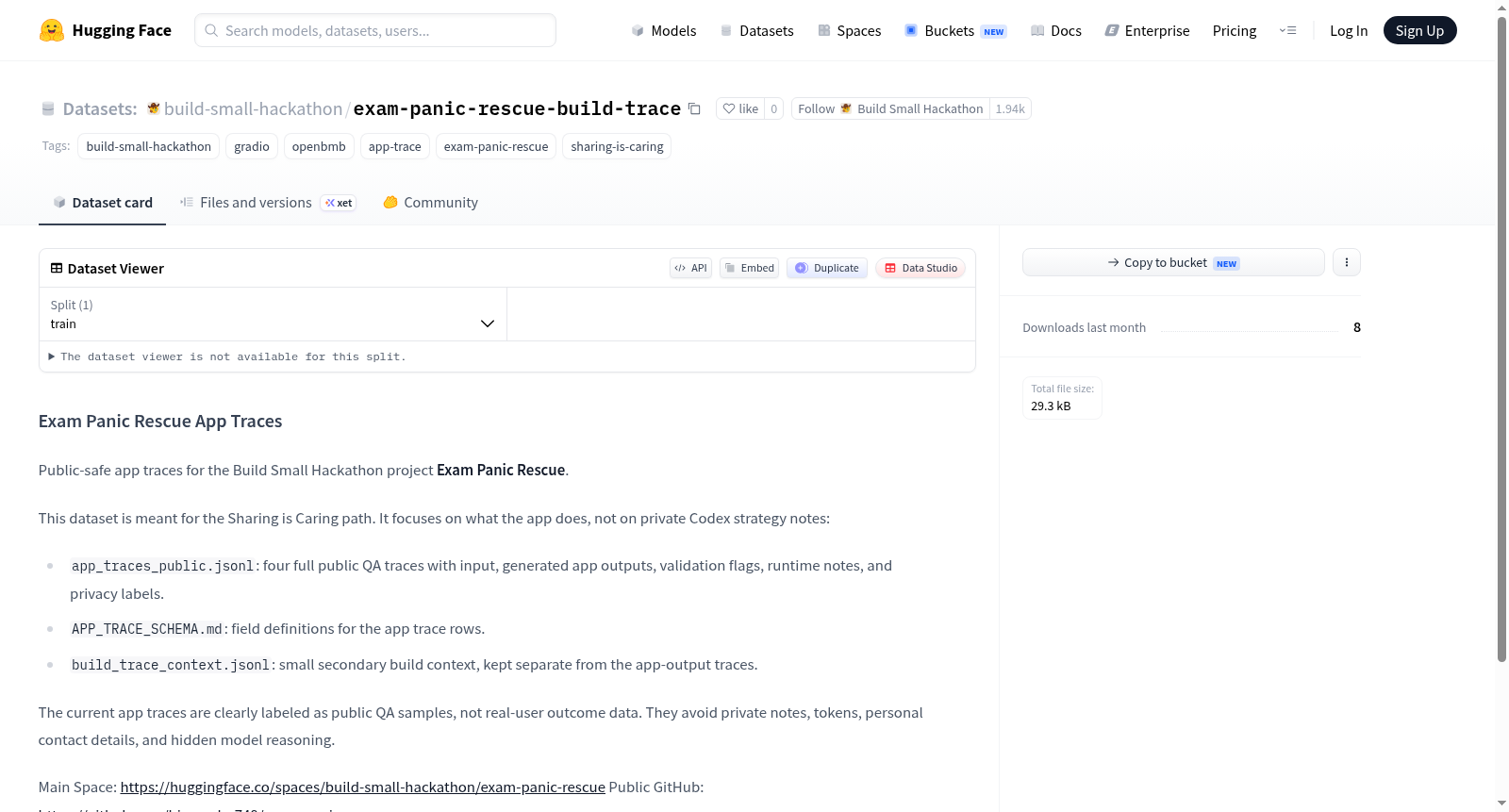The width and height of the screenshot is (1509, 812).
Task: Click the Embed button
Action: click(x=749, y=268)
